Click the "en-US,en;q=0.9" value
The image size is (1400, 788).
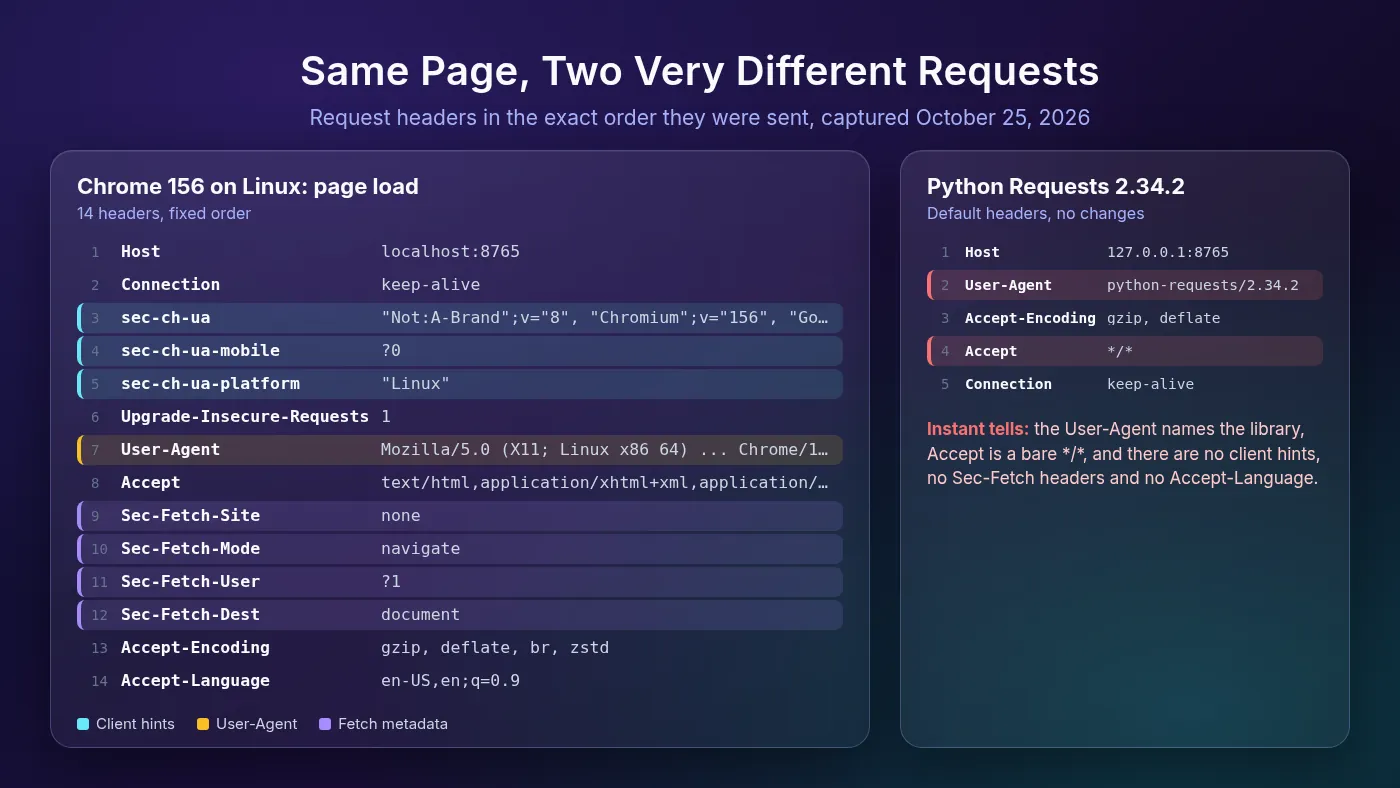pos(450,681)
